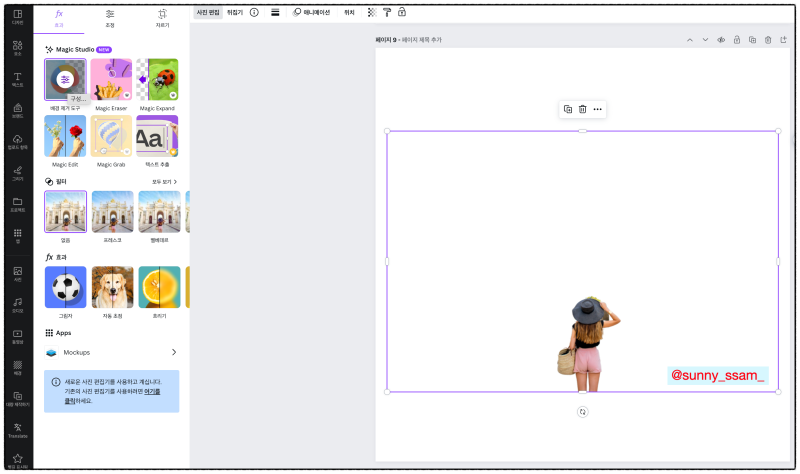800x474 pixels.
Task: Open the floating toolbar more options (…)
Action: pos(597,109)
